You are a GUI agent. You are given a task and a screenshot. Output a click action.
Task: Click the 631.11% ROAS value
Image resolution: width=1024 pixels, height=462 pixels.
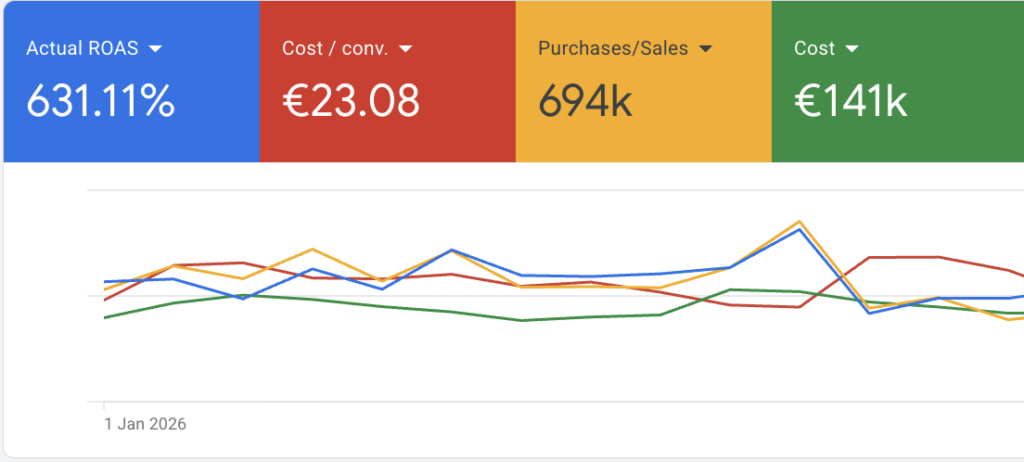[x=100, y=101]
